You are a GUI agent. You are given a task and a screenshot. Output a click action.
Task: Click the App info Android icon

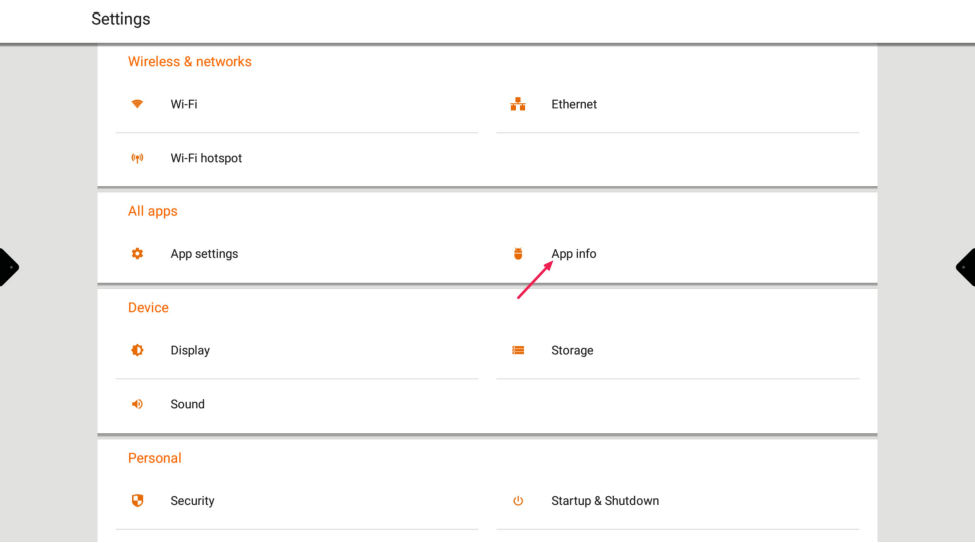pyautogui.click(x=518, y=254)
